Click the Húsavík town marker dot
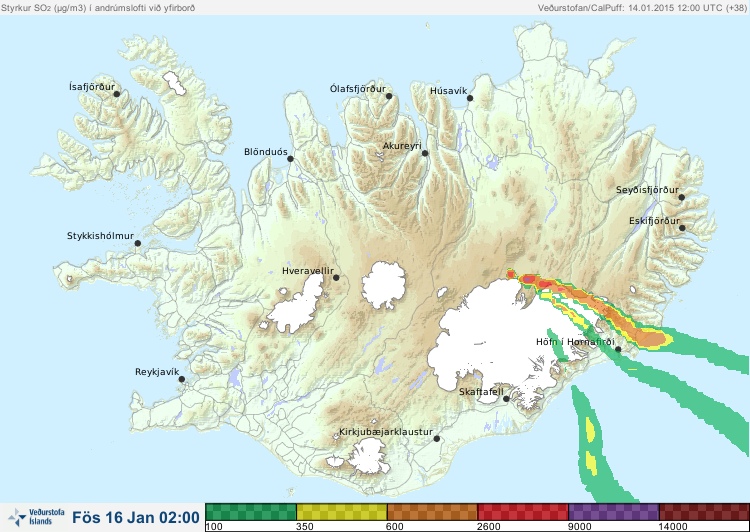Screen dimensions: 750x532 click(470, 98)
